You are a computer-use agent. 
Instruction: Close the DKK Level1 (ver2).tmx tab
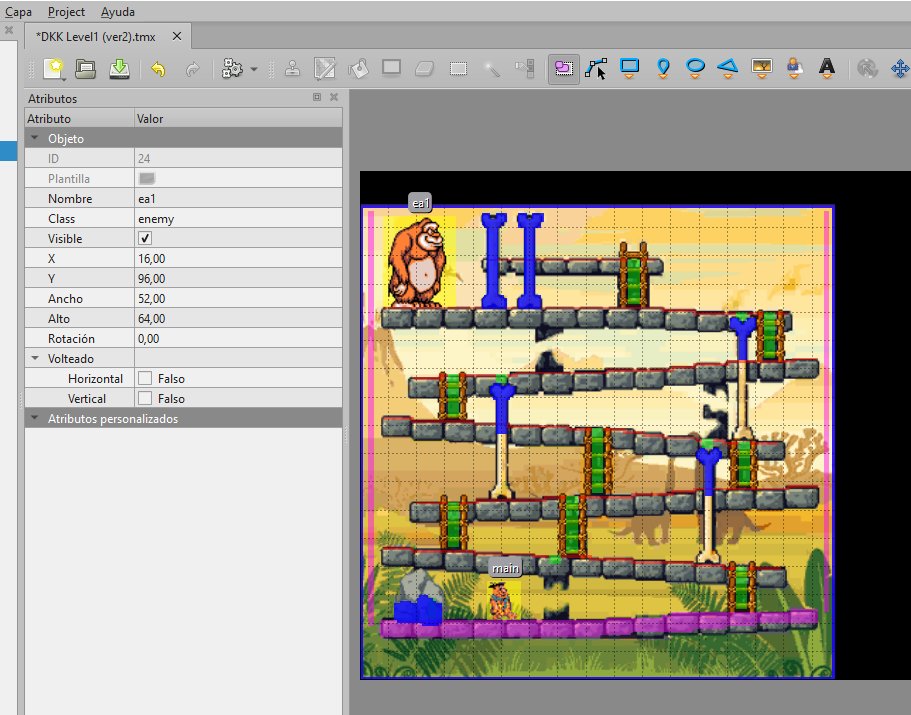(x=177, y=37)
